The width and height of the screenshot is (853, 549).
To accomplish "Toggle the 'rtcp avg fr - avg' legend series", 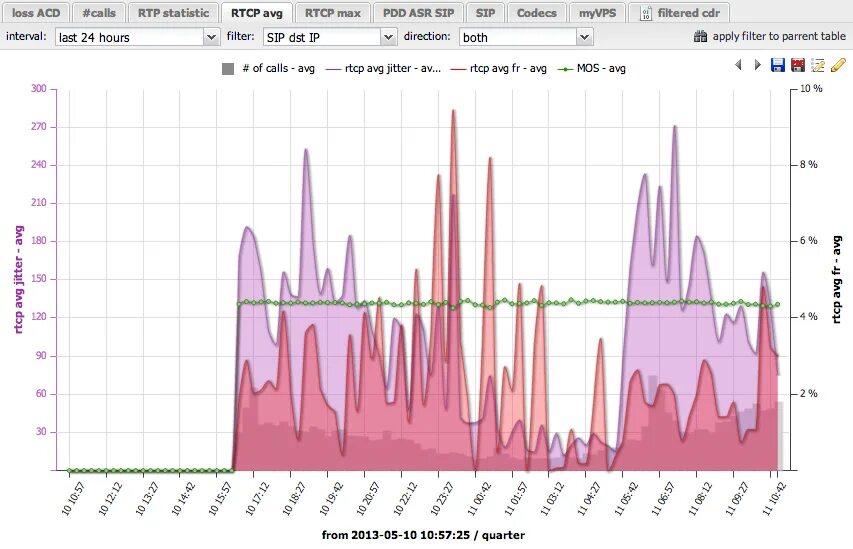I will 499,69.
